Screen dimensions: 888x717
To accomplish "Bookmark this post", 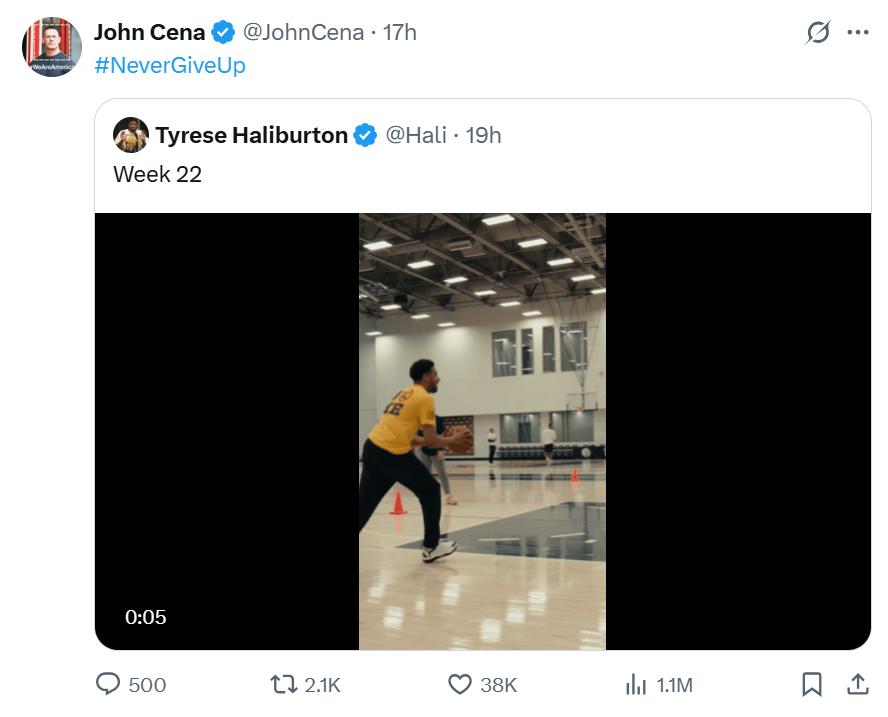I will point(812,684).
